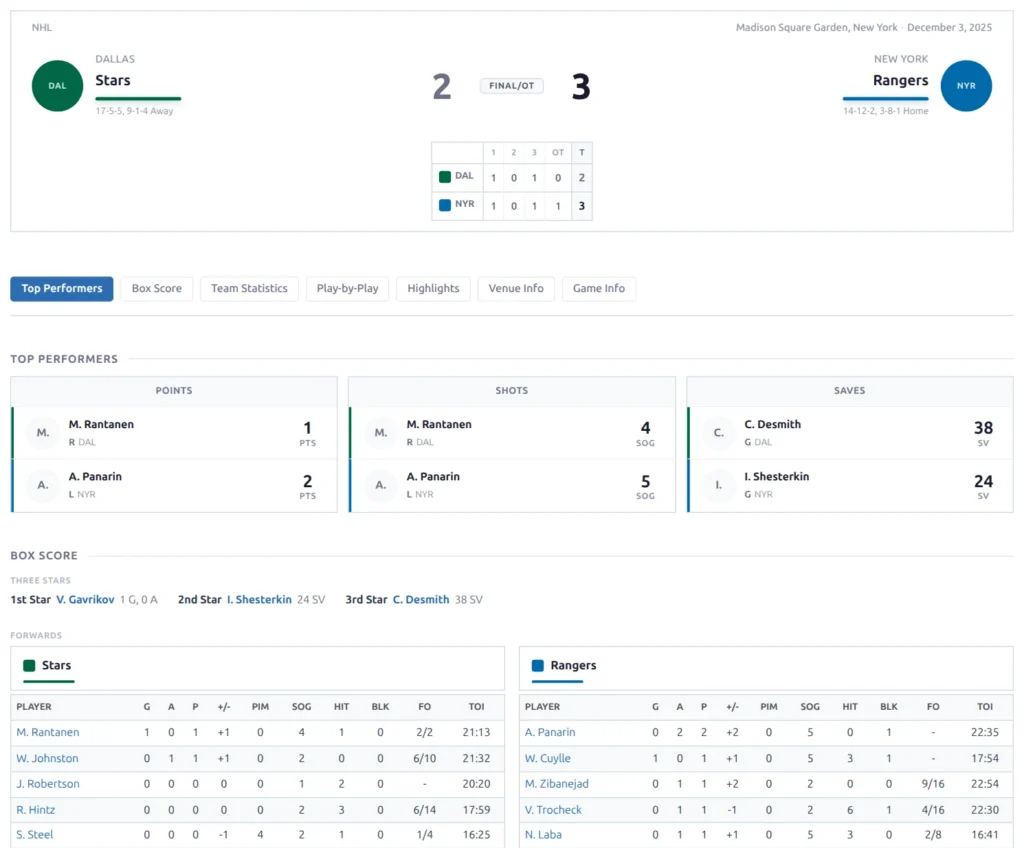The width and height of the screenshot is (1024, 848).
Task: Click the FINAL/OT status badge
Action: click(511, 86)
